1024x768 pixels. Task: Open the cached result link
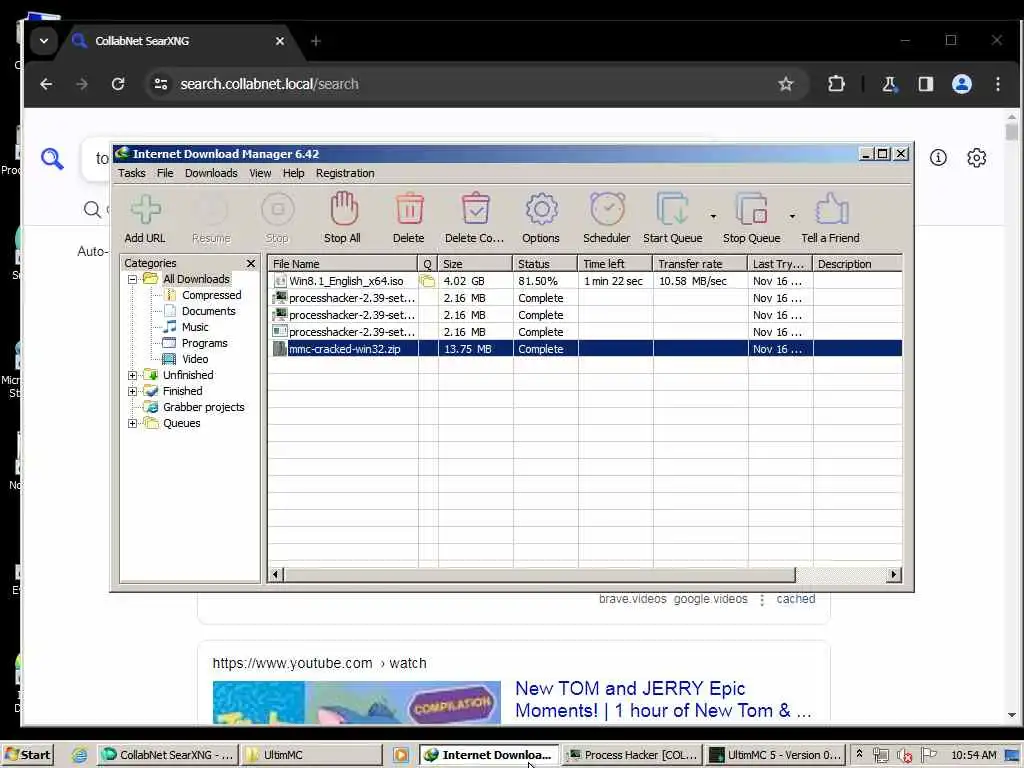(x=795, y=599)
